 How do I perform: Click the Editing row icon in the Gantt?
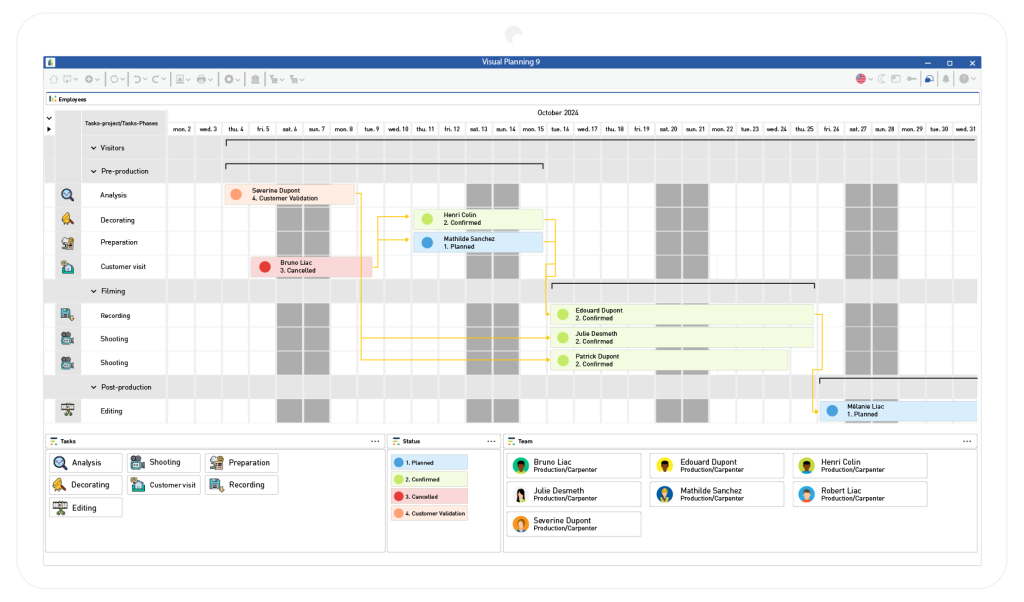pyautogui.click(x=67, y=410)
